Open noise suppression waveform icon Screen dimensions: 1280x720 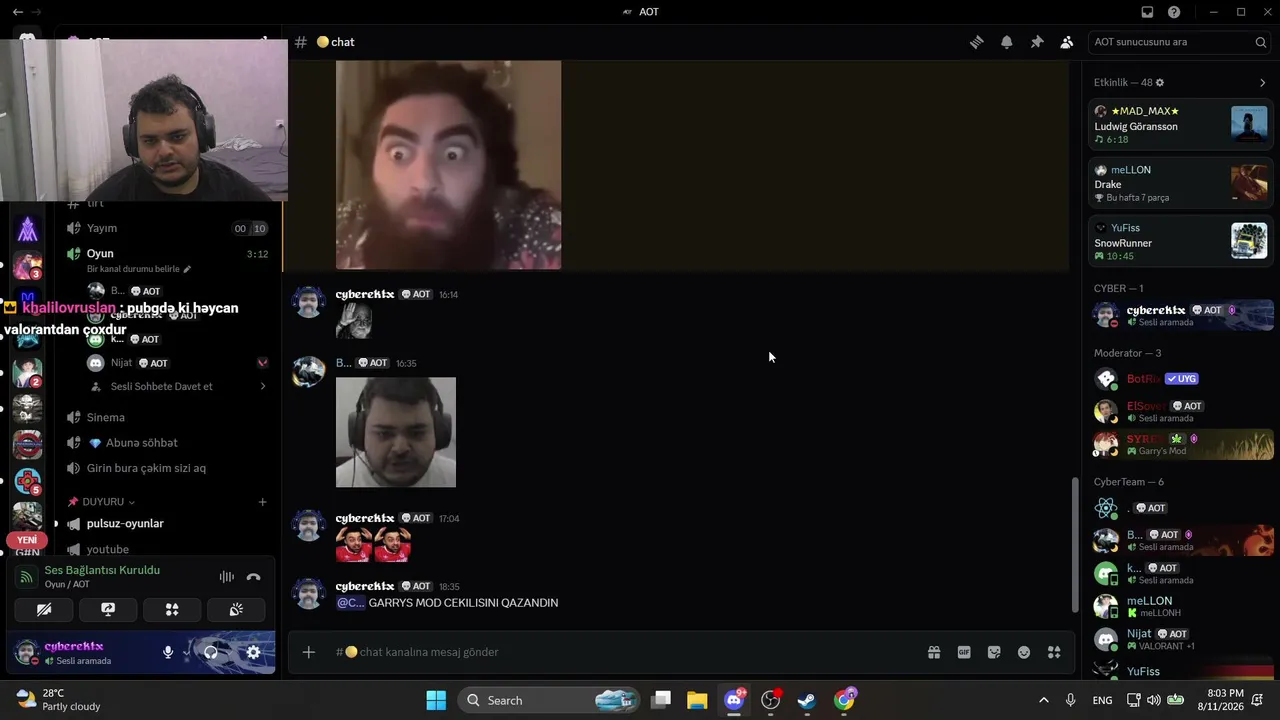pyautogui.click(x=227, y=577)
